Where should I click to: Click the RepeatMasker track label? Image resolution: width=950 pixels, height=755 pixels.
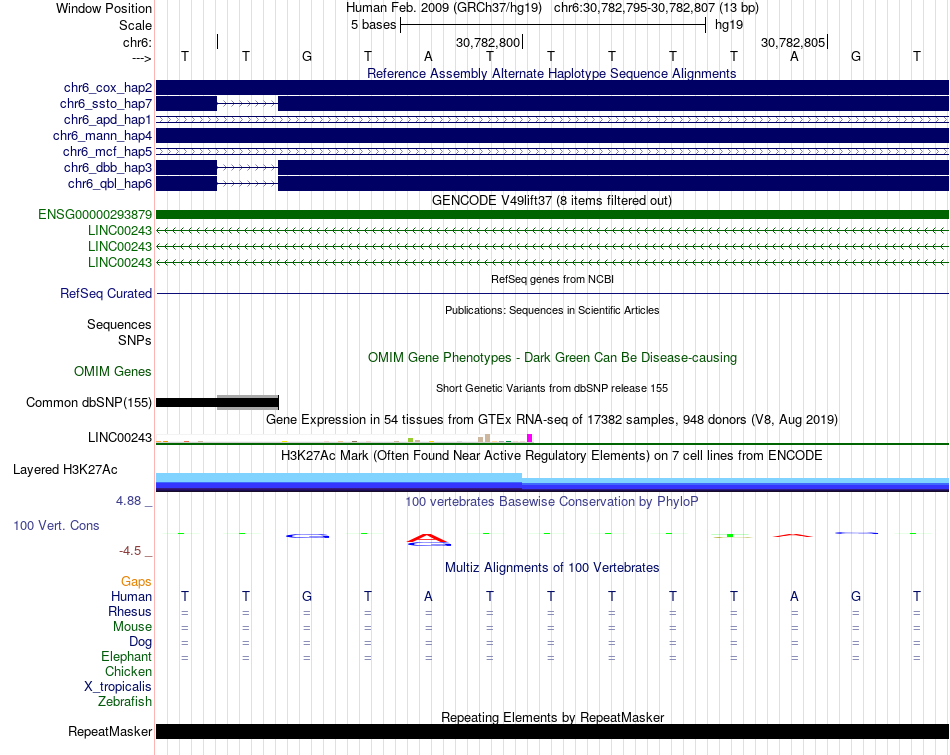110,731
